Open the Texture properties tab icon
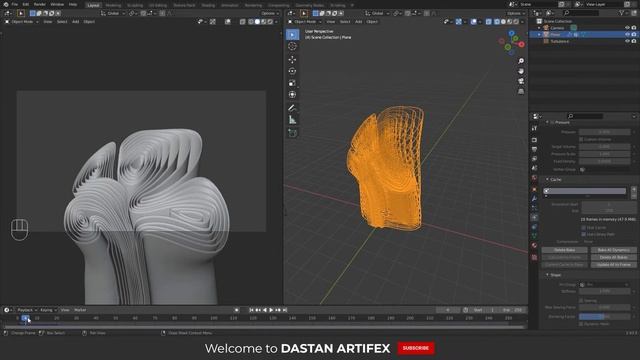Screen dimensions: 640x360 pyautogui.click(x=534, y=258)
